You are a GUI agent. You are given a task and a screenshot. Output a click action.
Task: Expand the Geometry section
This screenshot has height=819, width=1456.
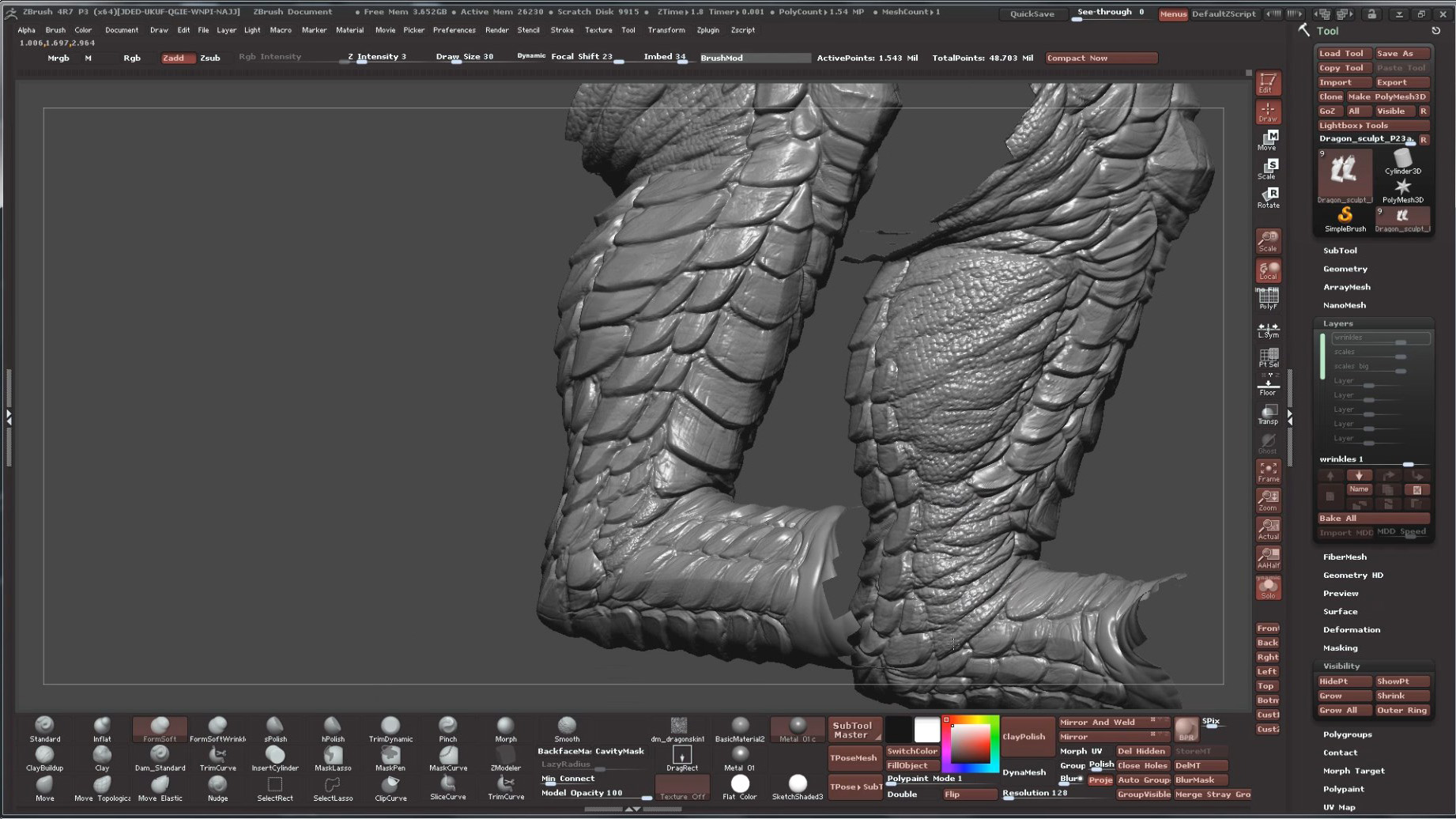click(x=1345, y=269)
